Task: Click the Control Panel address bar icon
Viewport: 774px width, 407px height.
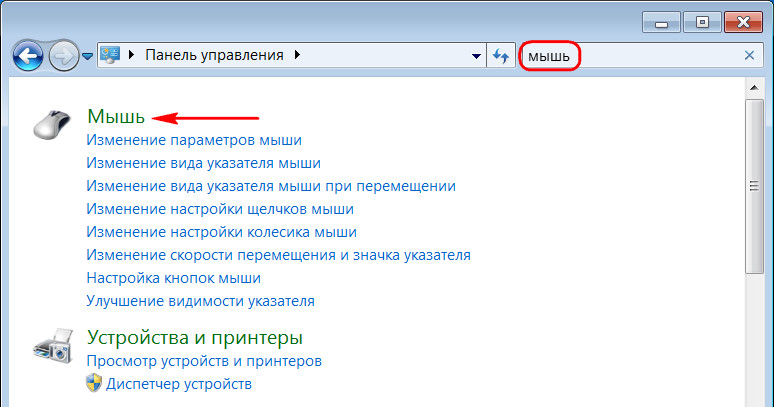Action: (x=110, y=55)
